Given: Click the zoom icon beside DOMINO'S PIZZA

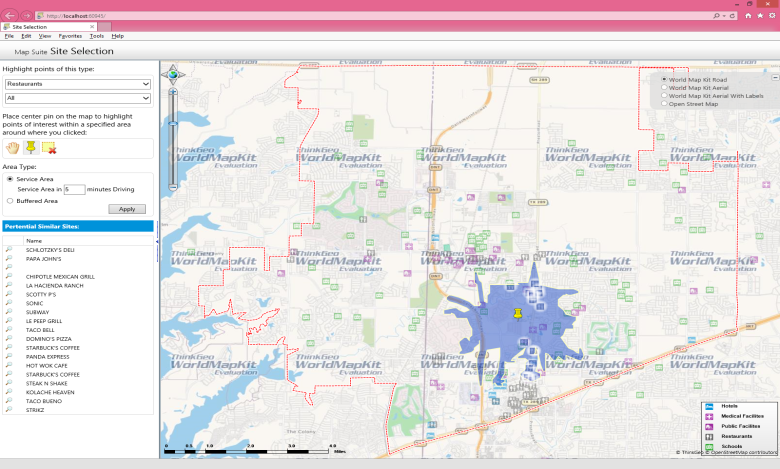Looking at the screenshot, I should click(9, 339).
